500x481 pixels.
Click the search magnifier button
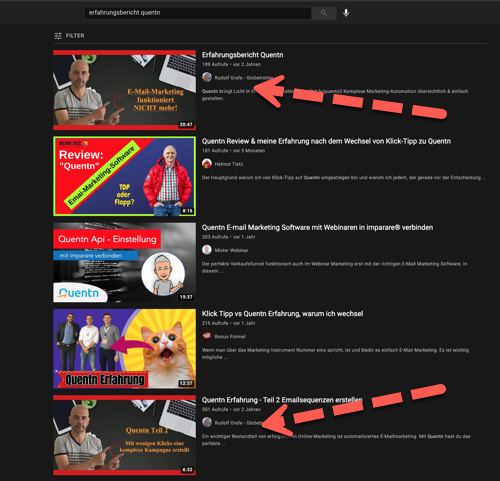click(324, 13)
